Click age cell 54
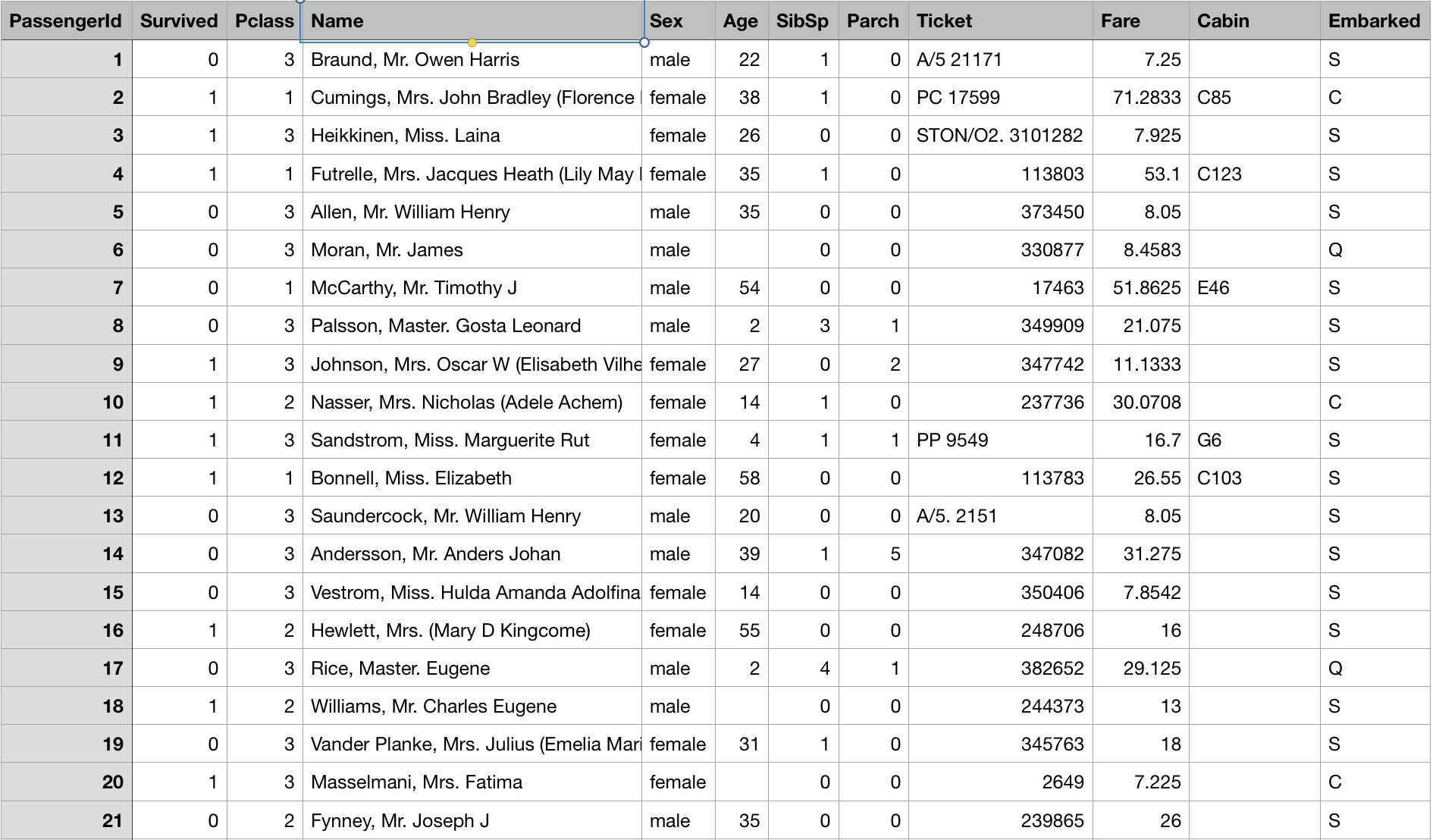This screenshot has width=1436, height=840. click(x=742, y=287)
